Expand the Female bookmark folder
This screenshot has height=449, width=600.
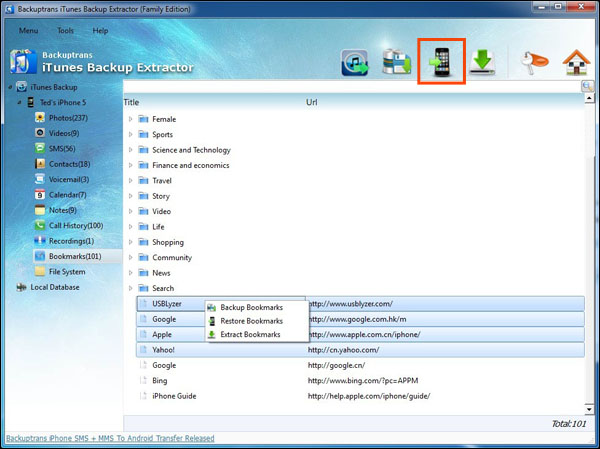pyautogui.click(x=130, y=119)
